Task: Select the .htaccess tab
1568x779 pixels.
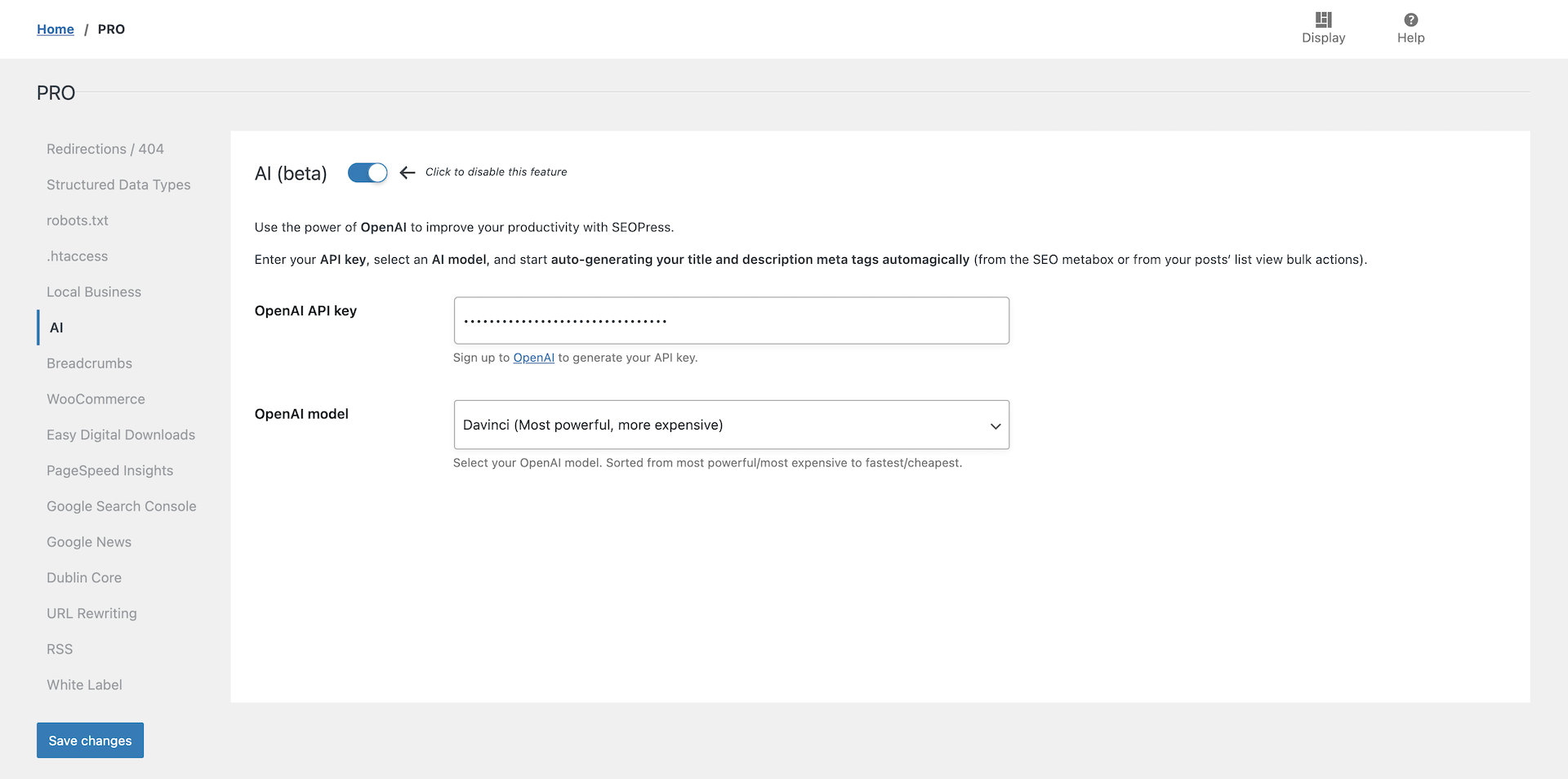Action: point(78,256)
